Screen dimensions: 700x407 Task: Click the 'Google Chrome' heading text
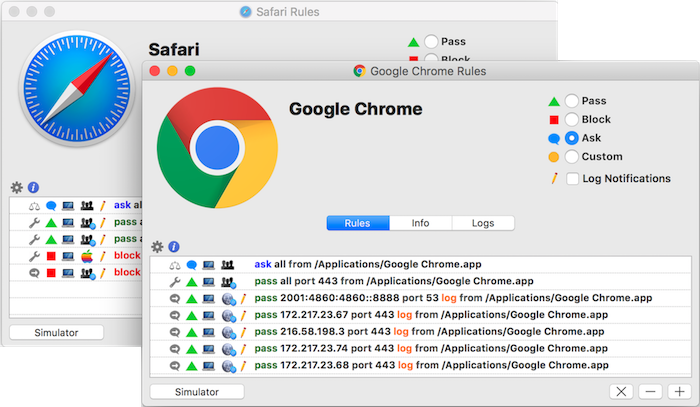pos(355,109)
